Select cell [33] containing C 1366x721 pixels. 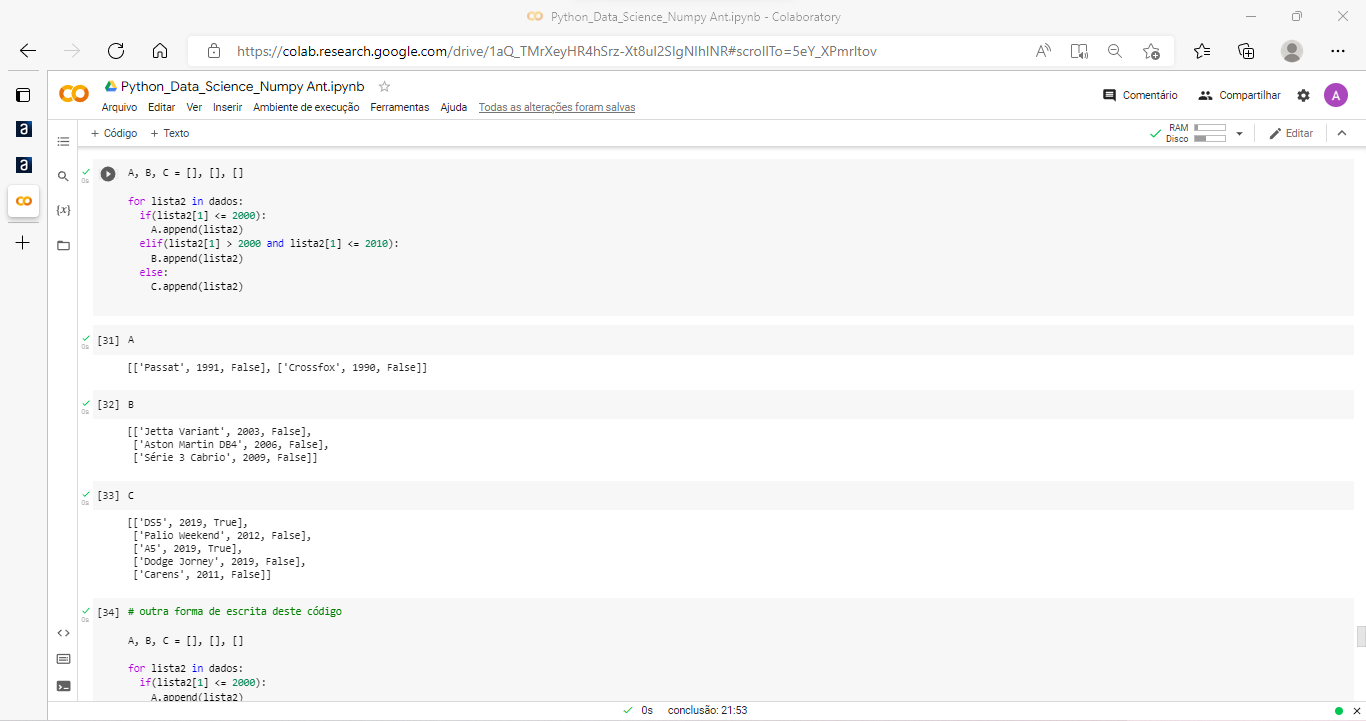click(723, 495)
